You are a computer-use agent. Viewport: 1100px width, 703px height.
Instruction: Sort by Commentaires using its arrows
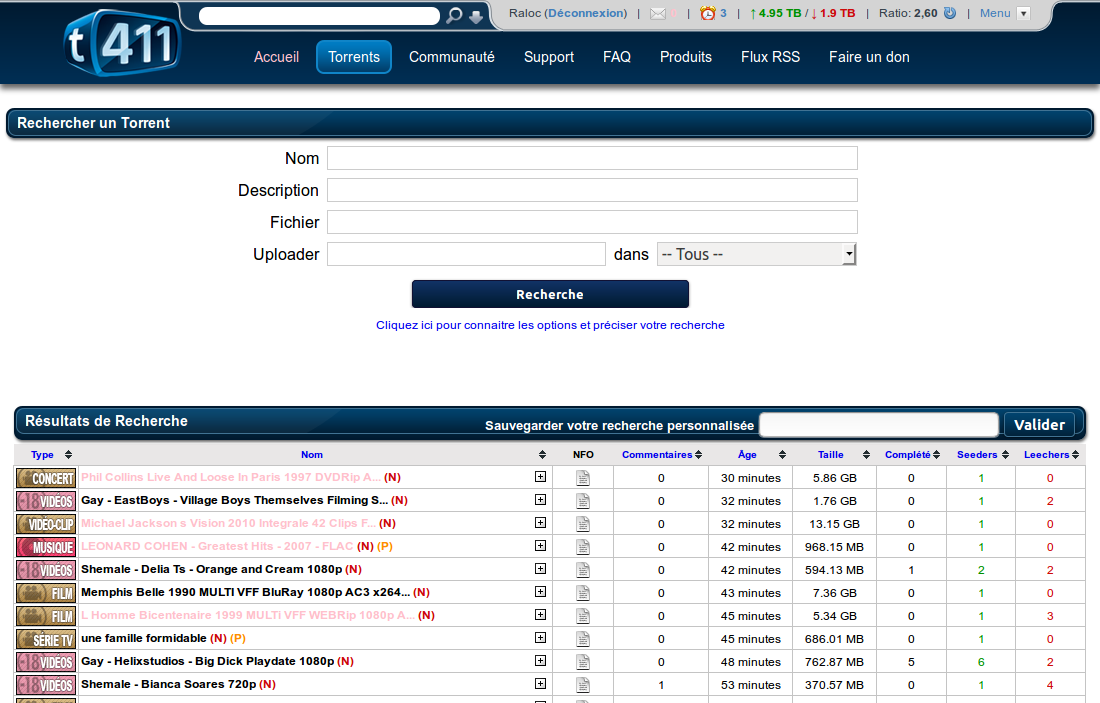[x=699, y=455]
